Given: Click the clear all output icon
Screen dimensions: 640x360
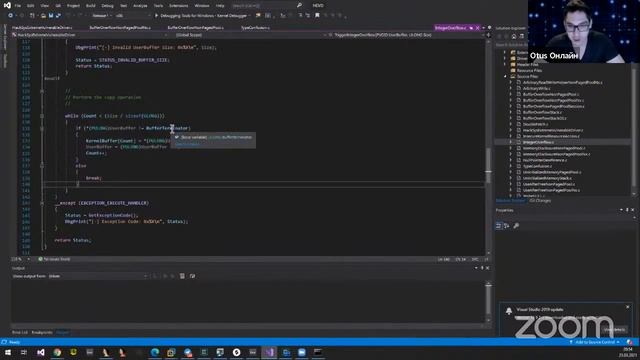Looking at the screenshot, I should click(182, 276).
